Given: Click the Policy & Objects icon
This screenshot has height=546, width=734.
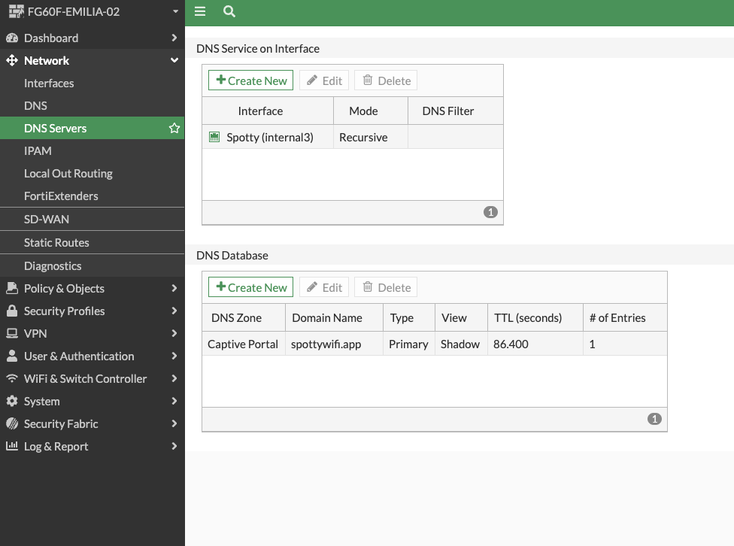Looking at the screenshot, I should 12,288.
